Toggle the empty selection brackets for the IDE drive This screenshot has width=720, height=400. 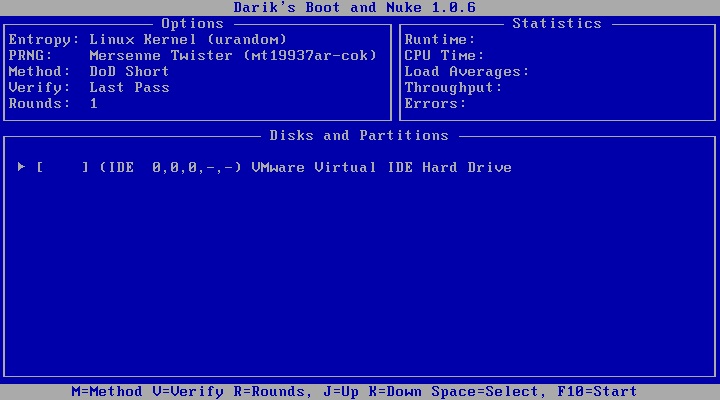[62, 167]
